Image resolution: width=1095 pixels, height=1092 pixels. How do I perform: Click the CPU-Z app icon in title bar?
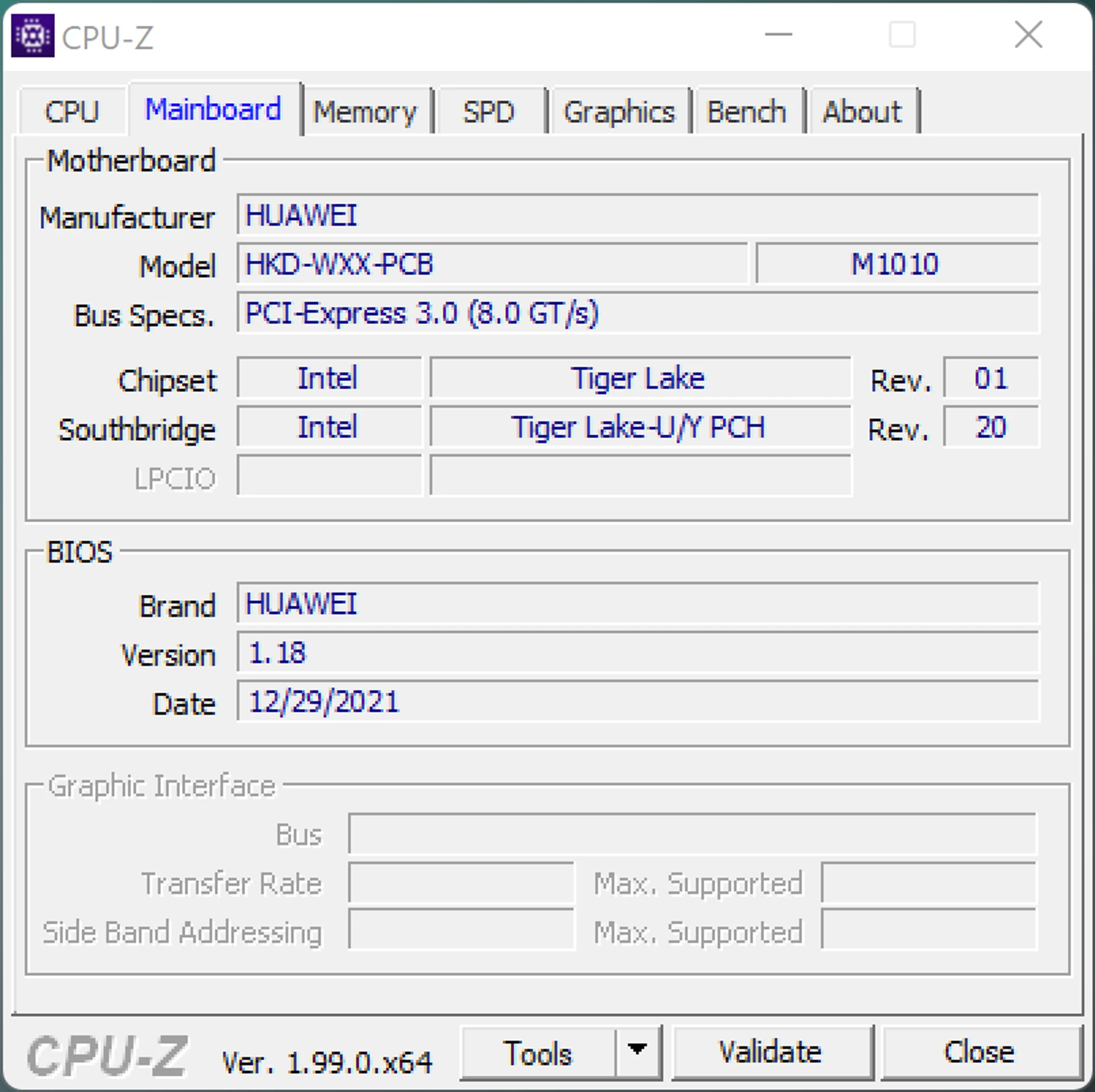pos(33,35)
